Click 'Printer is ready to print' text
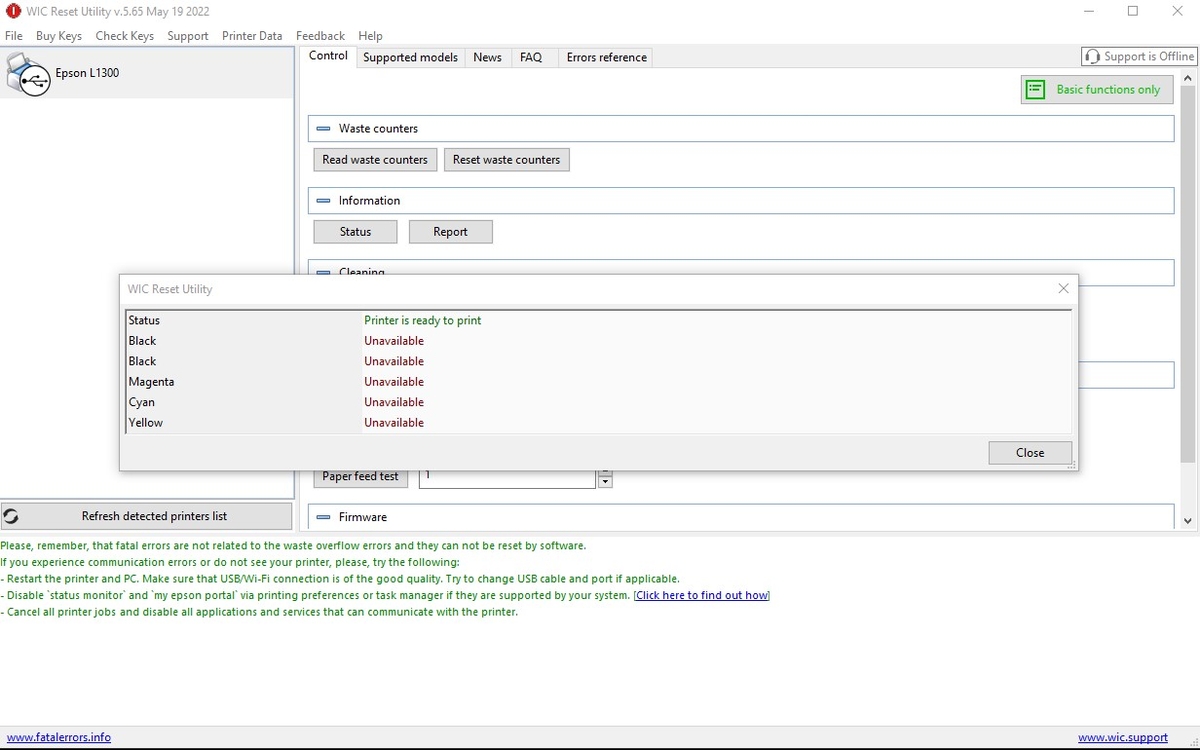Image resolution: width=1200 pixels, height=750 pixels. click(422, 321)
